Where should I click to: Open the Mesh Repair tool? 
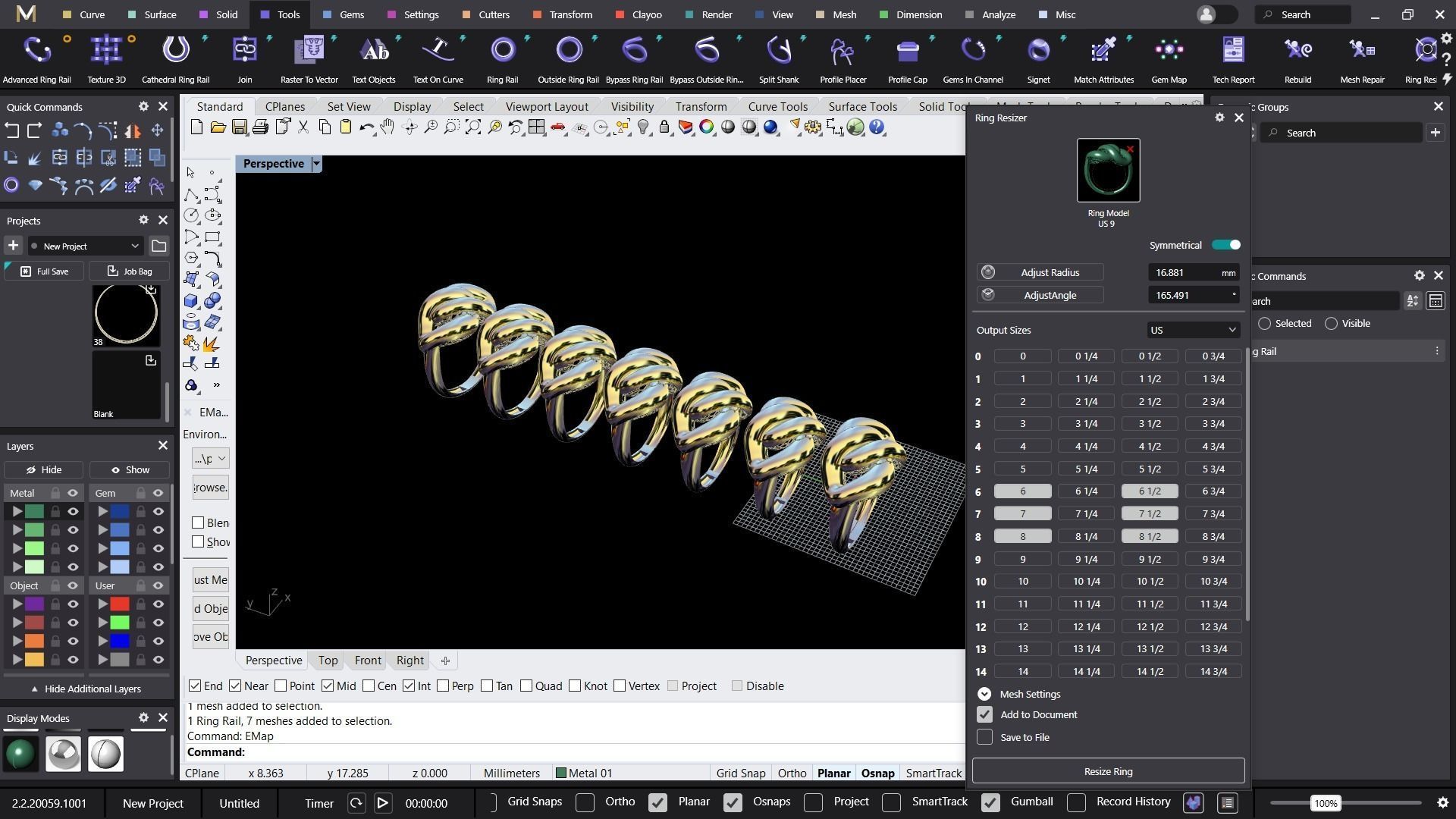tap(1362, 59)
